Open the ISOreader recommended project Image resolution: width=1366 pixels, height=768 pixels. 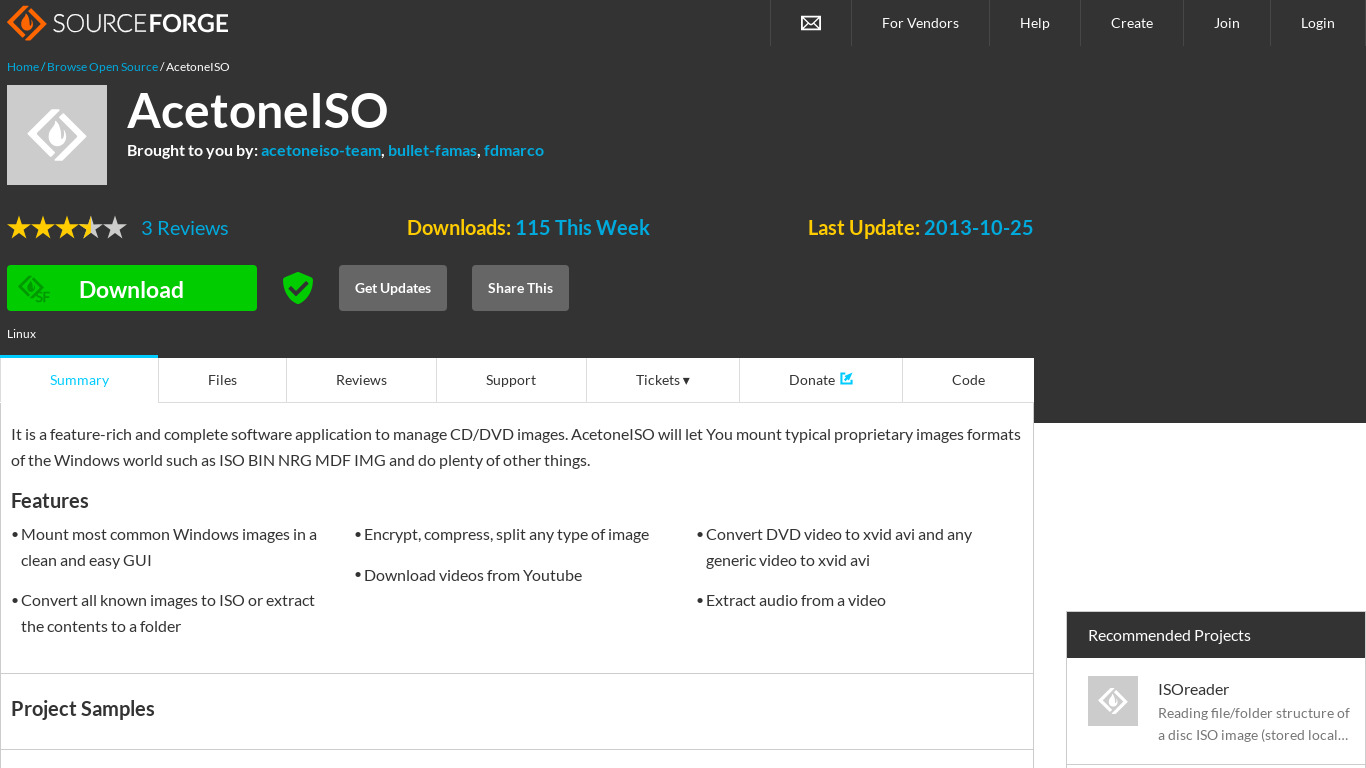[1193, 689]
